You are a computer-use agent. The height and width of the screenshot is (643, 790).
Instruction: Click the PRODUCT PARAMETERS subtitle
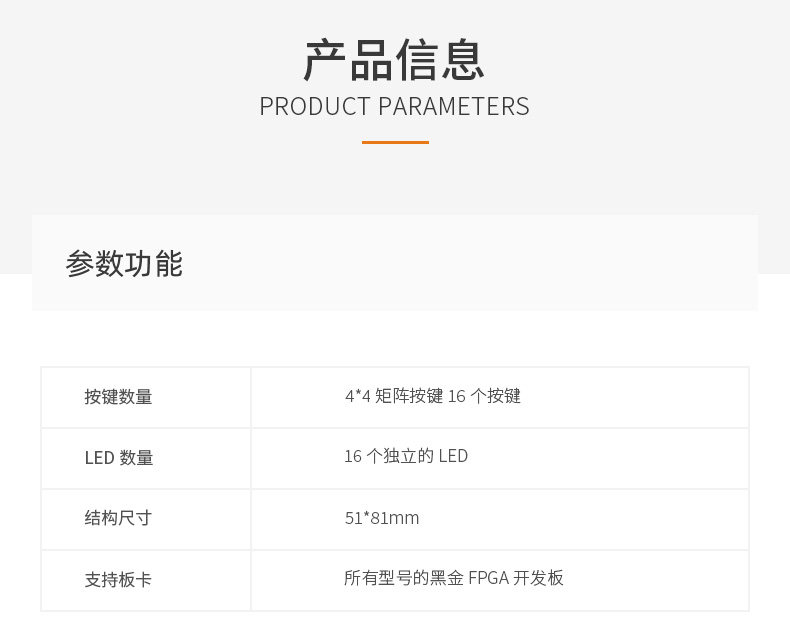pos(394,107)
